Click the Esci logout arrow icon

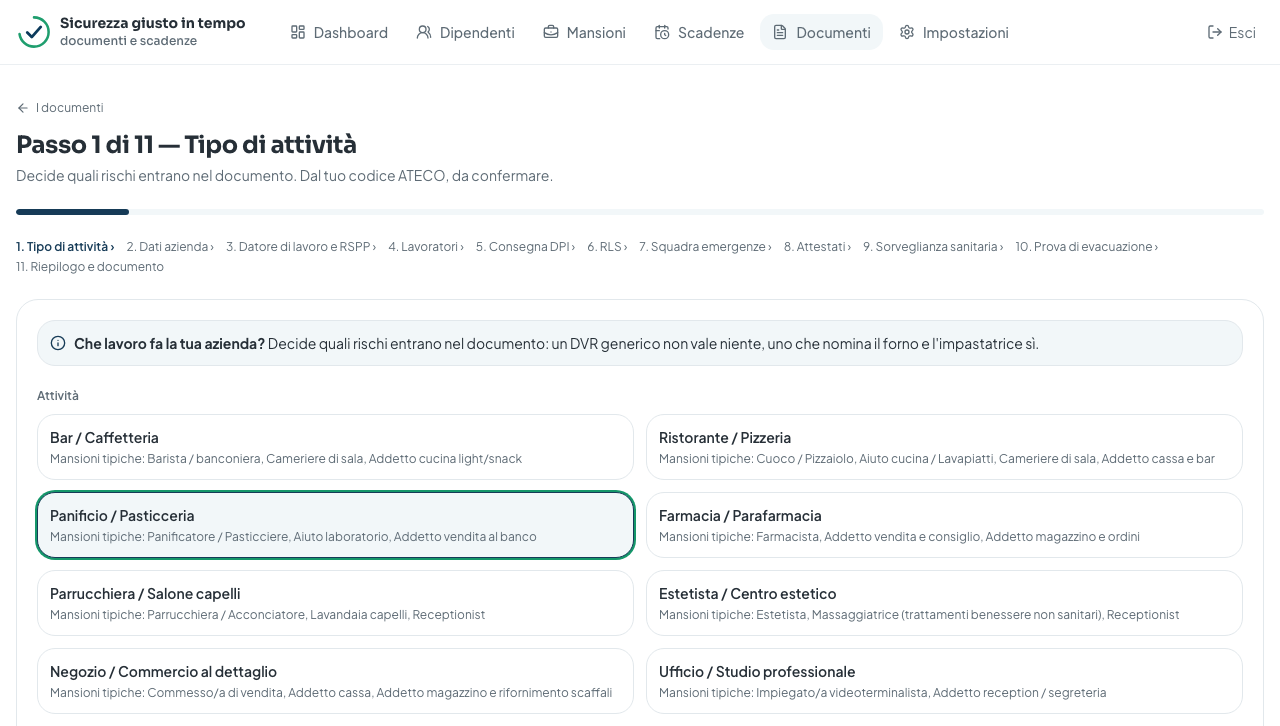pyautogui.click(x=1215, y=32)
